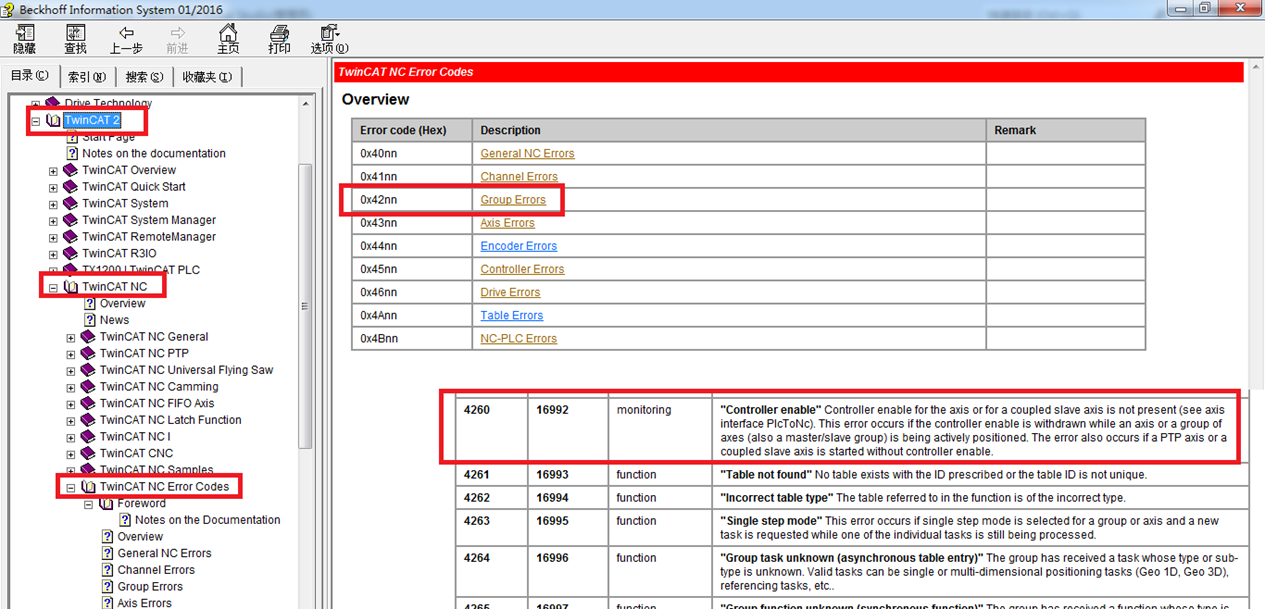Collapse the TwinCAT 2 tree node
This screenshot has height=609, width=1265.
(x=35, y=120)
